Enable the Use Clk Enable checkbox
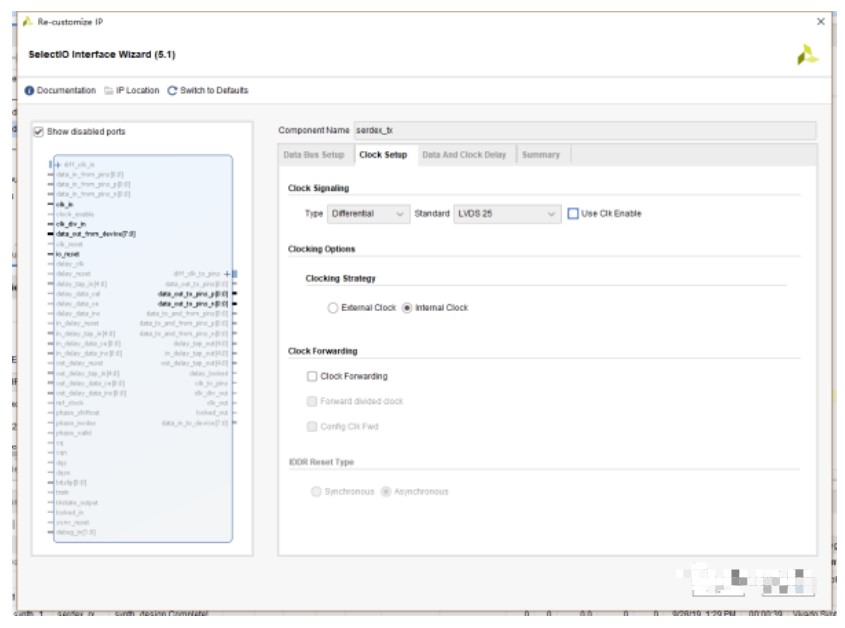The height and width of the screenshot is (628, 845). tap(573, 213)
